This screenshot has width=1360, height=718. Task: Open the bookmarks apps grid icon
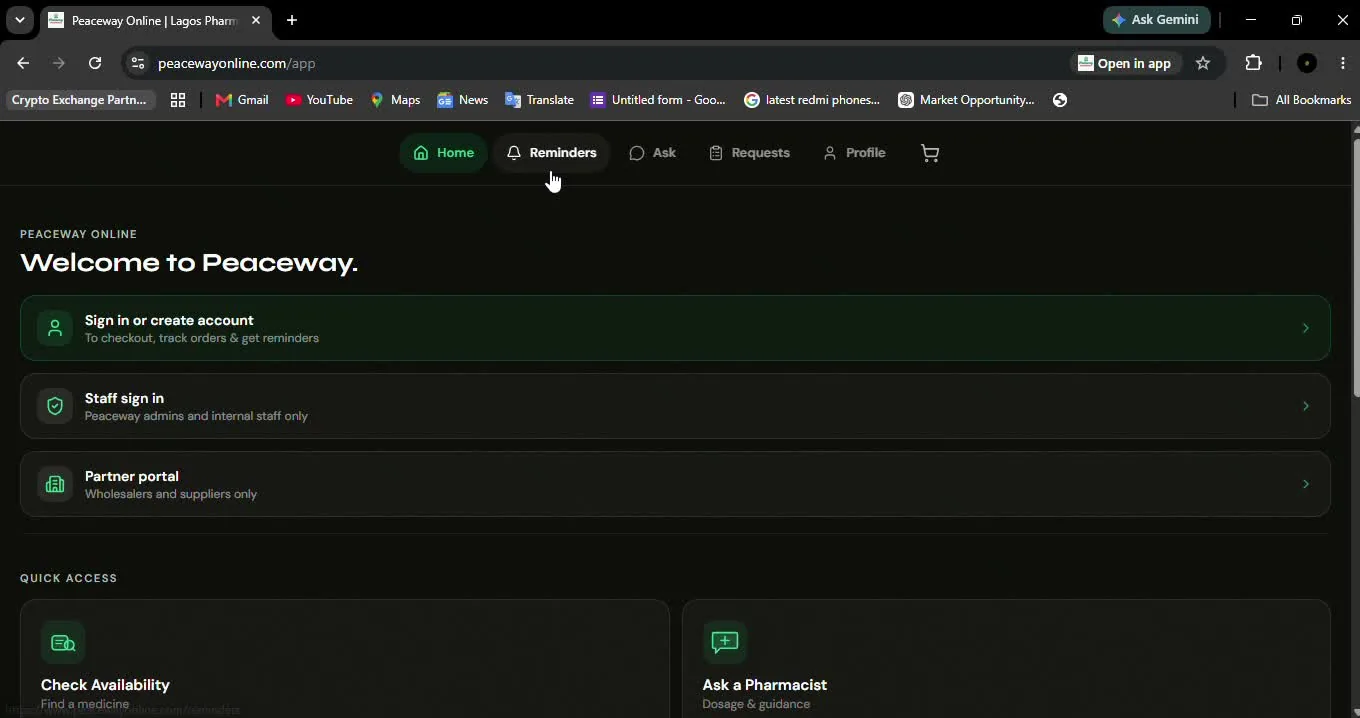point(178,100)
